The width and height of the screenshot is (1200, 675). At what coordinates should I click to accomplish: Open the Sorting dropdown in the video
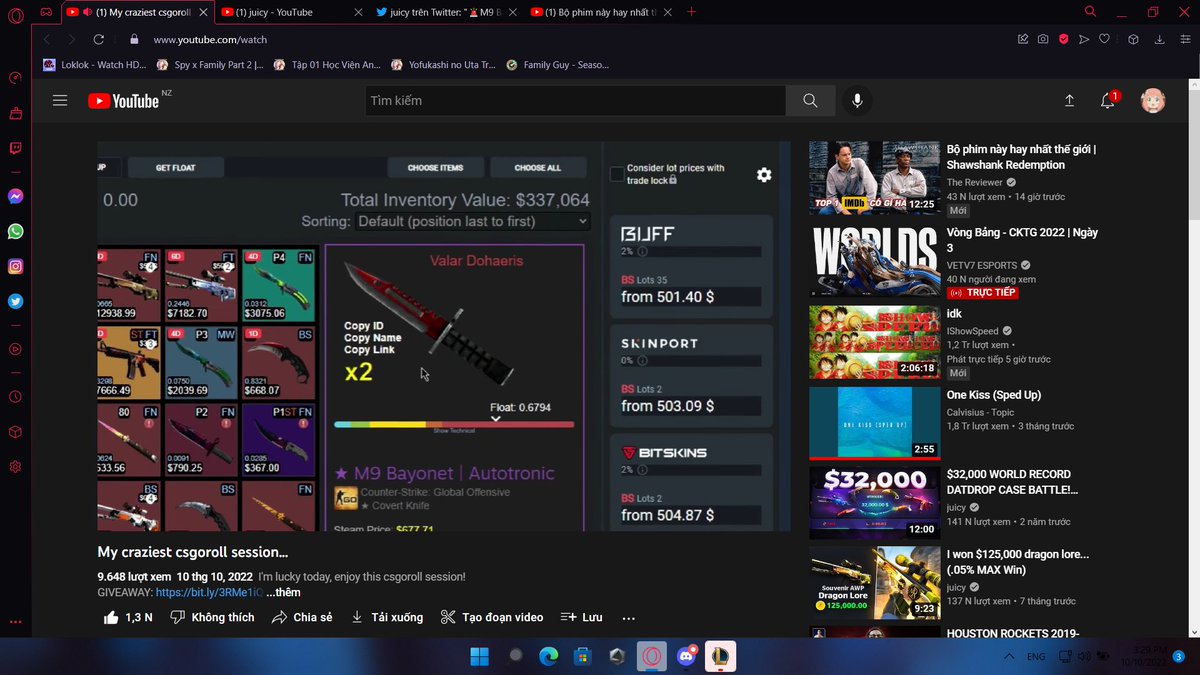coord(472,221)
